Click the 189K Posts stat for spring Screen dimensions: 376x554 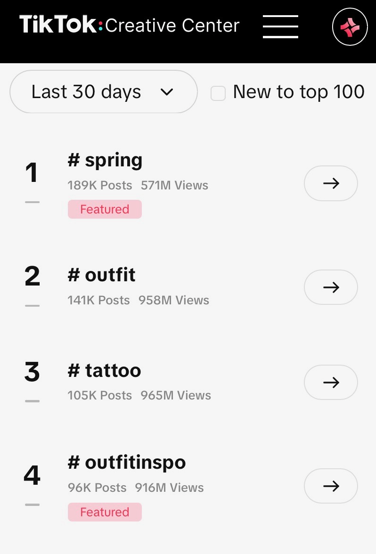pos(100,185)
